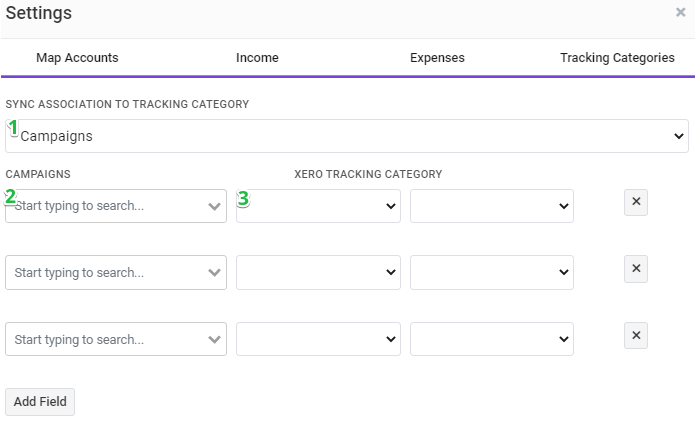Open third row Xero tracking category dropdown
The image size is (695, 423).
(318, 339)
